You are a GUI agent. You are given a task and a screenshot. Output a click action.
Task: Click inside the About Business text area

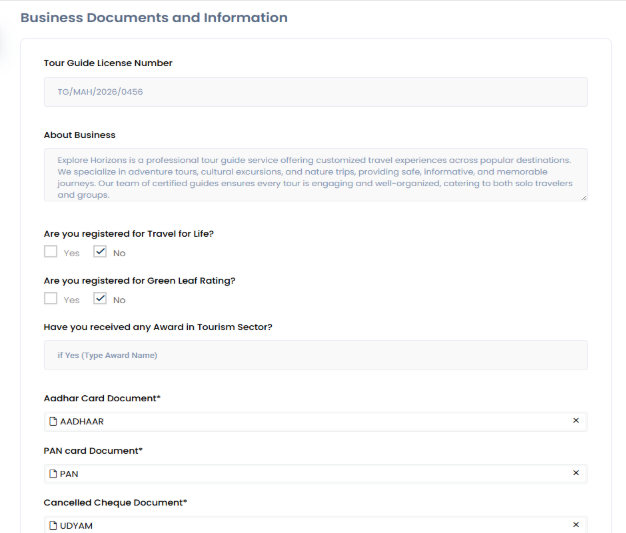(x=315, y=174)
